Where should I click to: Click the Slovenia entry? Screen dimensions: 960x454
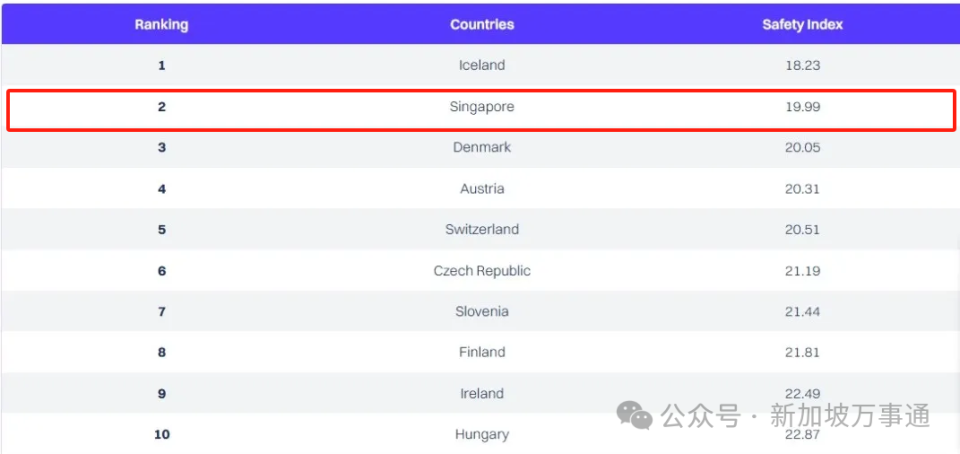[x=482, y=311]
